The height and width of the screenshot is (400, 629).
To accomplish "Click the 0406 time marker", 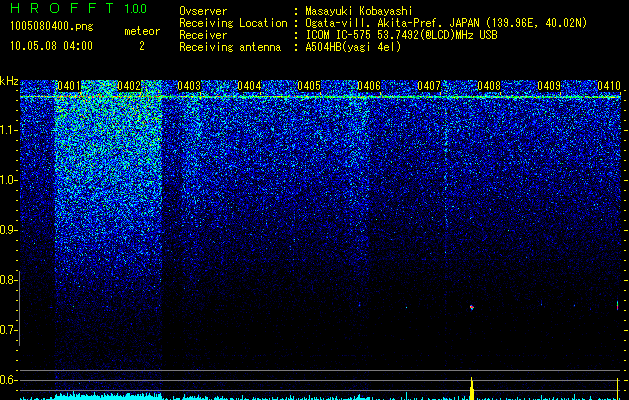I will tap(369, 86).
